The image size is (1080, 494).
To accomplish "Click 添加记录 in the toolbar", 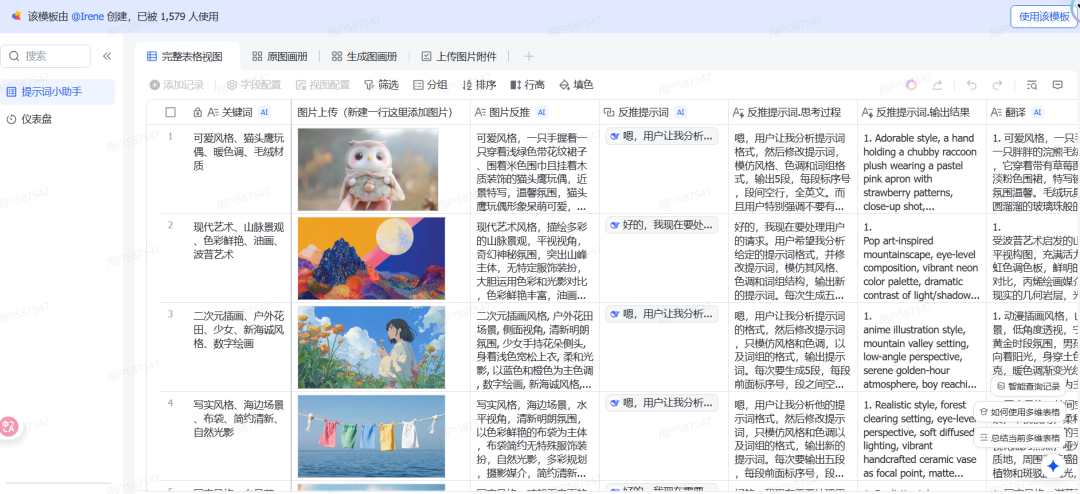I will [x=177, y=85].
